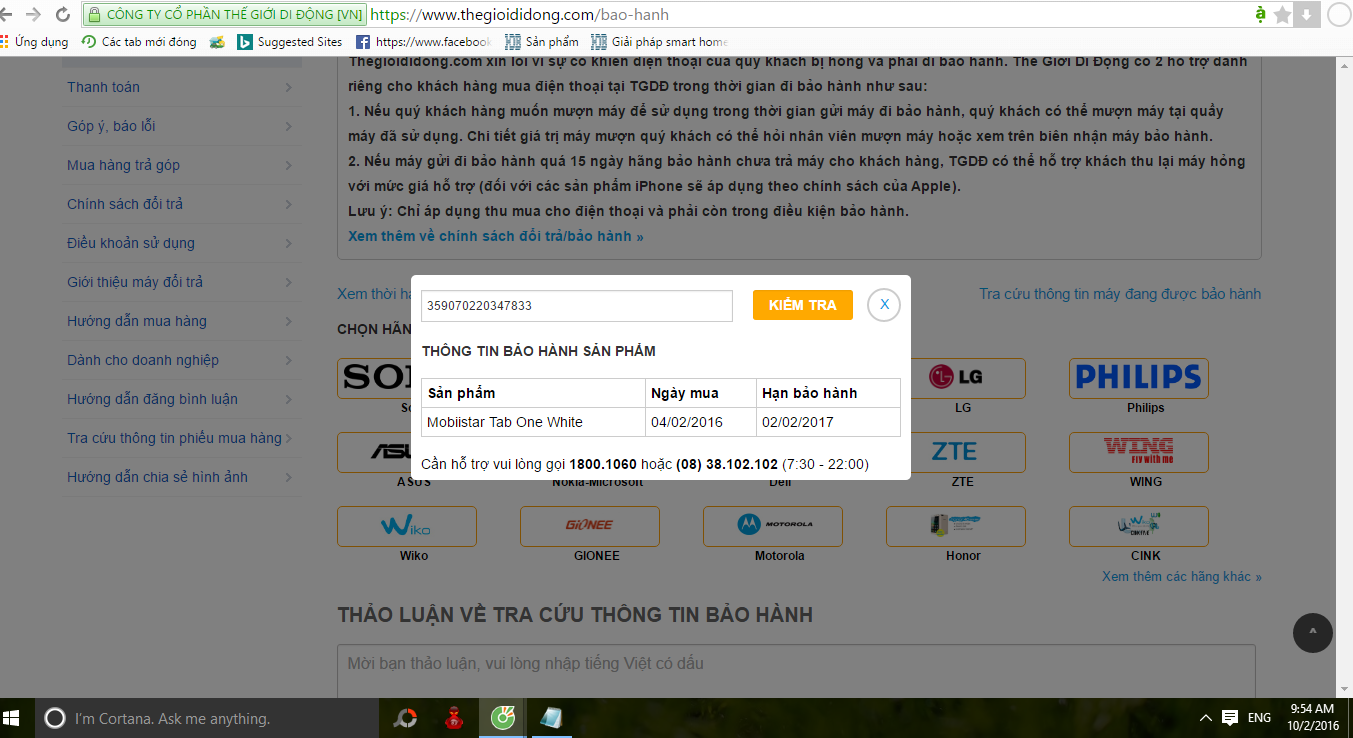Click the IMEI number input field
This screenshot has width=1353, height=738.
pos(576,306)
